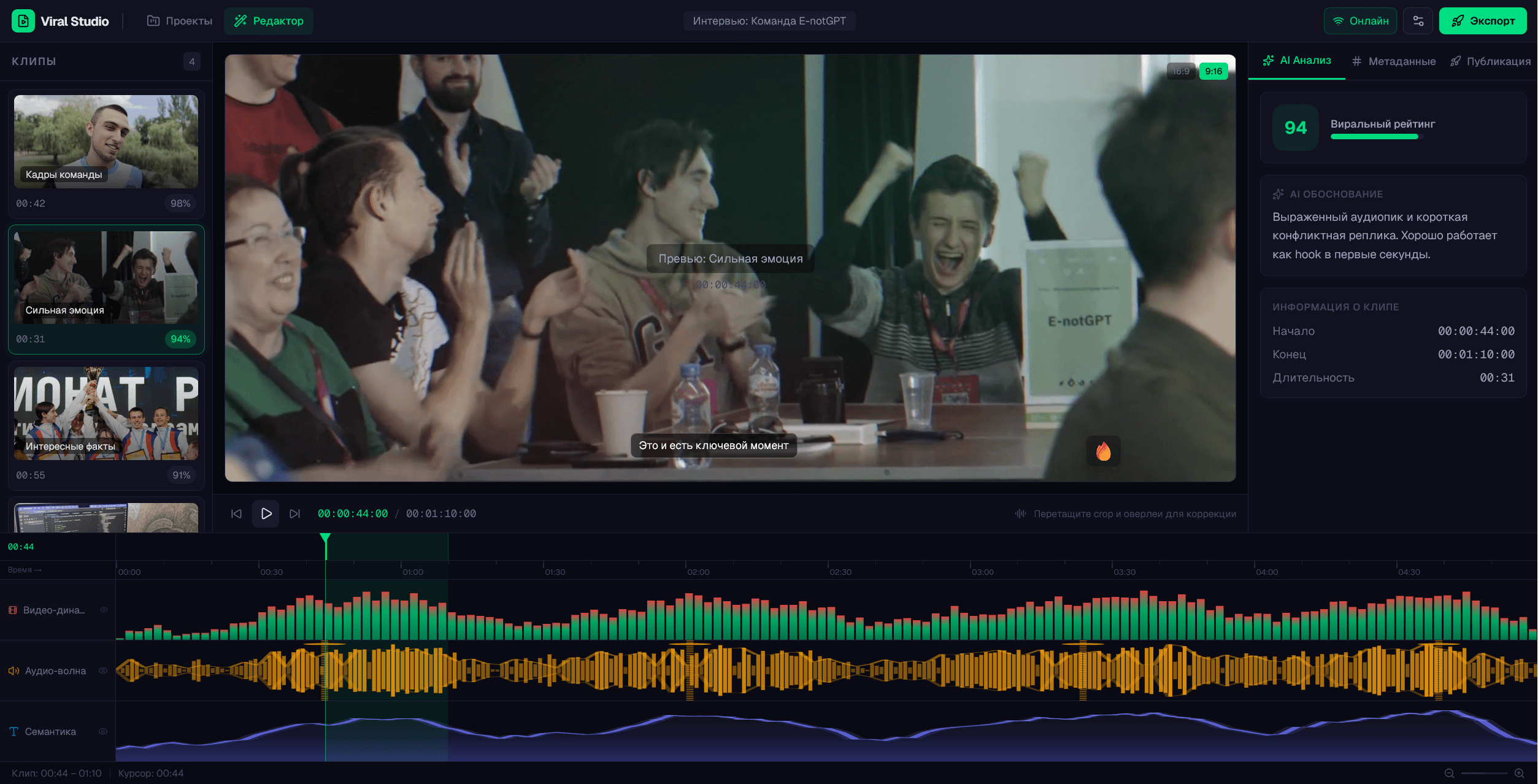Click the Онлайн status button
Viewport: 1538px width, 784px height.
(x=1359, y=21)
